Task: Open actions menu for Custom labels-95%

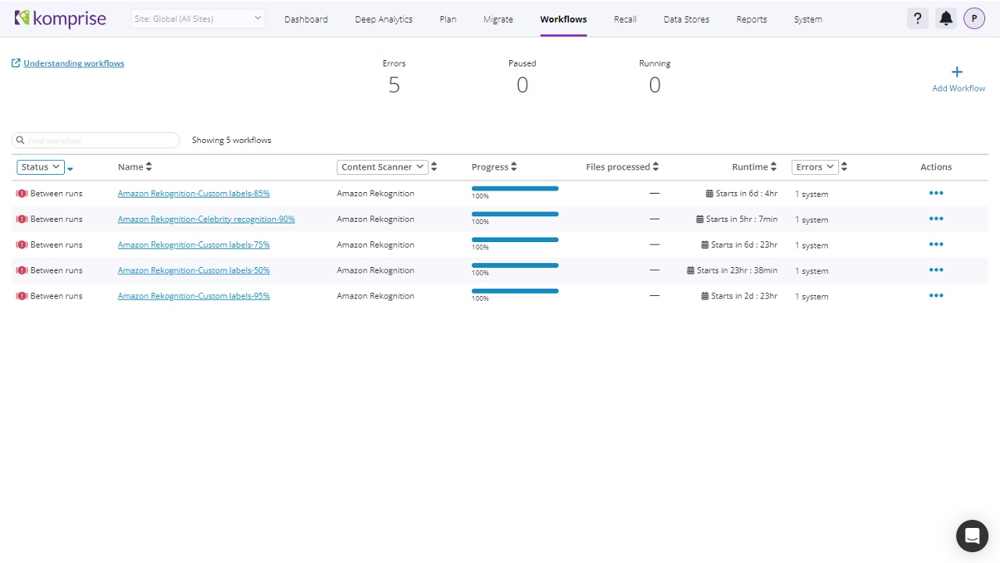Action: [x=936, y=295]
